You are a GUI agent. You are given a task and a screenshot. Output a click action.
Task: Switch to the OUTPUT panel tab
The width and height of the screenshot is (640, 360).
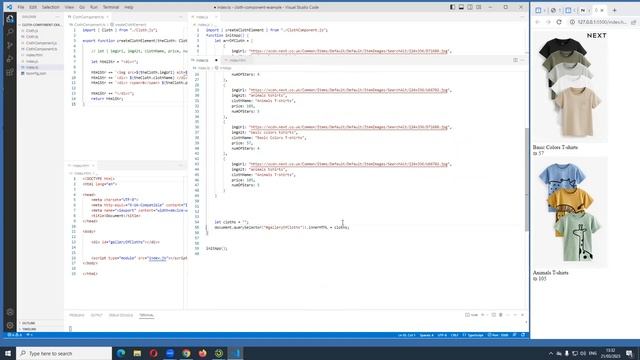tap(96, 316)
